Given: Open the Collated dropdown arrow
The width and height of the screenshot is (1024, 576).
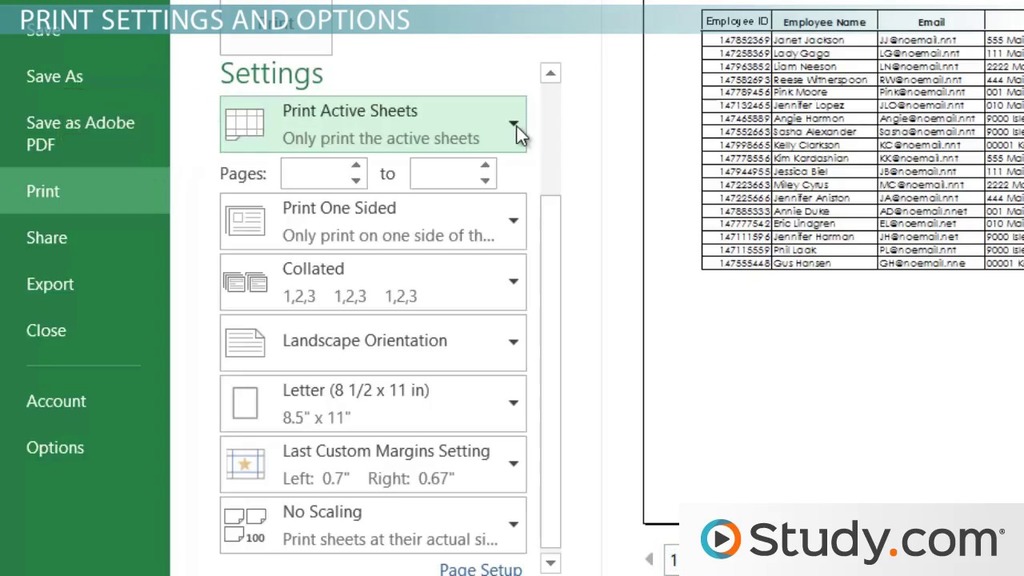Looking at the screenshot, I should (513, 282).
